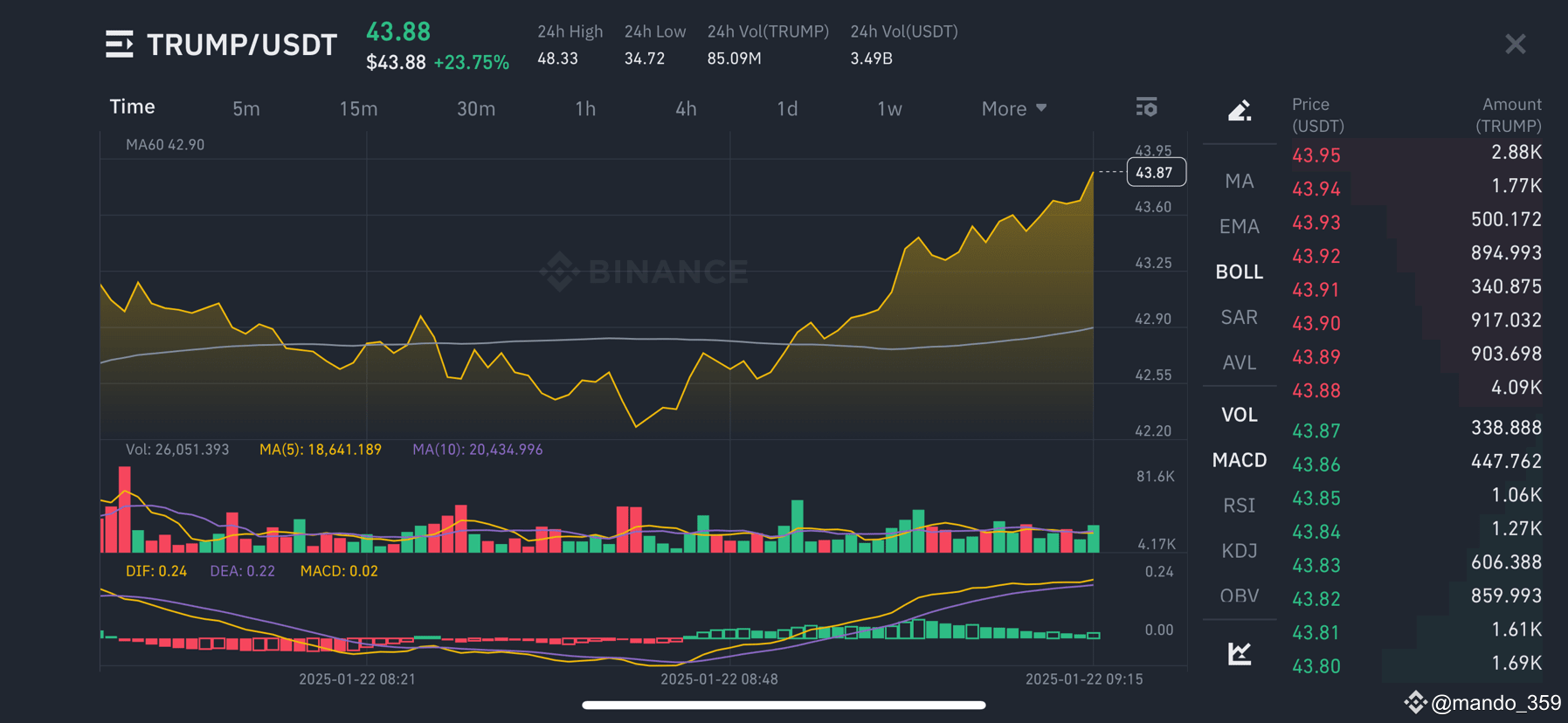The height and width of the screenshot is (723, 1568).
Task: Click the MA60 42.90 label
Action: click(x=165, y=144)
